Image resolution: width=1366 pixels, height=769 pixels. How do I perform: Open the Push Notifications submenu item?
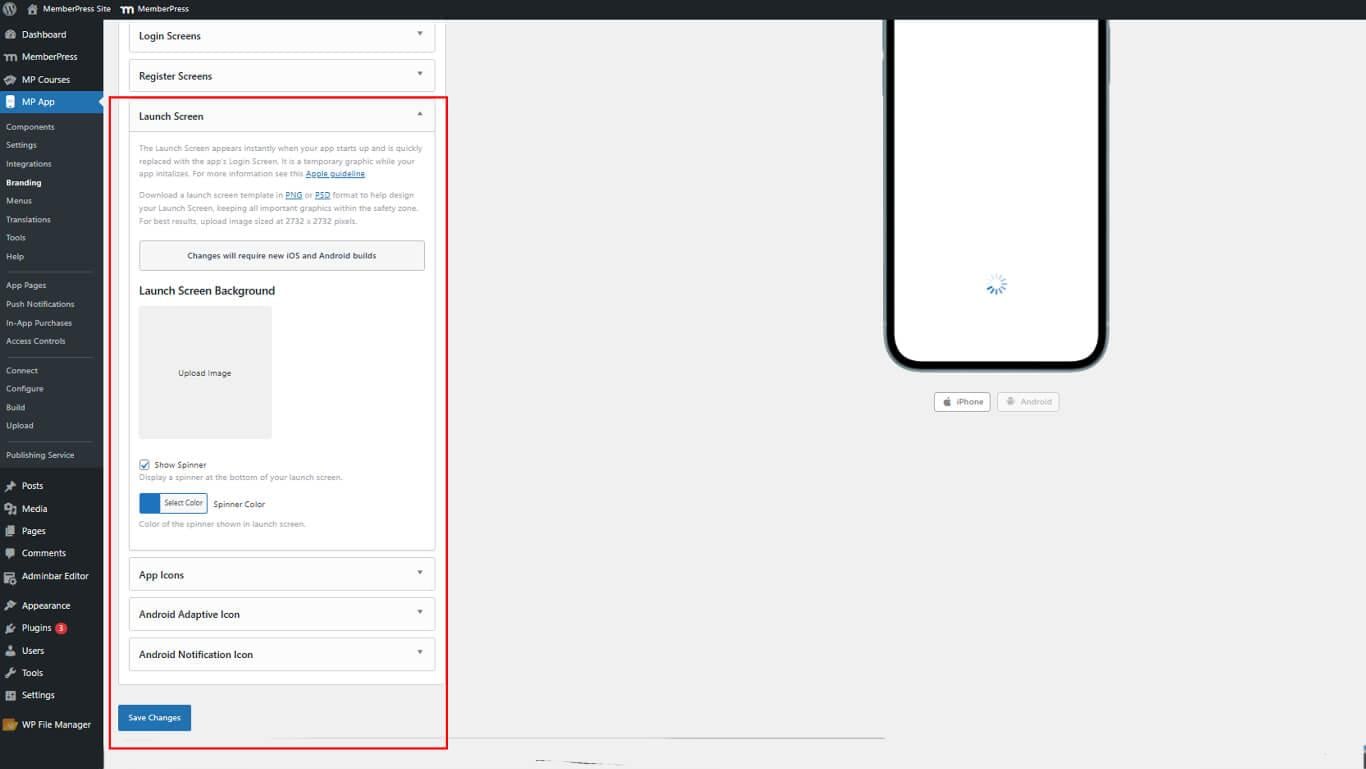pos(40,304)
